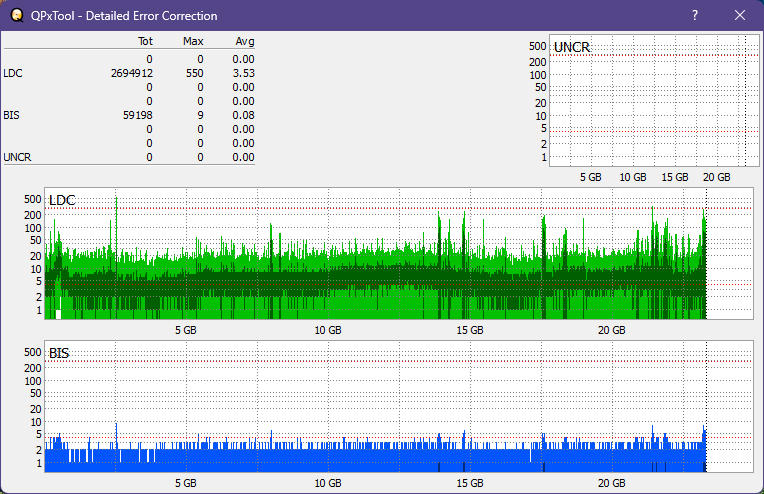The height and width of the screenshot is (494, 764).
Task: Select the BIS average value 0.08
Action: [x=243, y=115]
